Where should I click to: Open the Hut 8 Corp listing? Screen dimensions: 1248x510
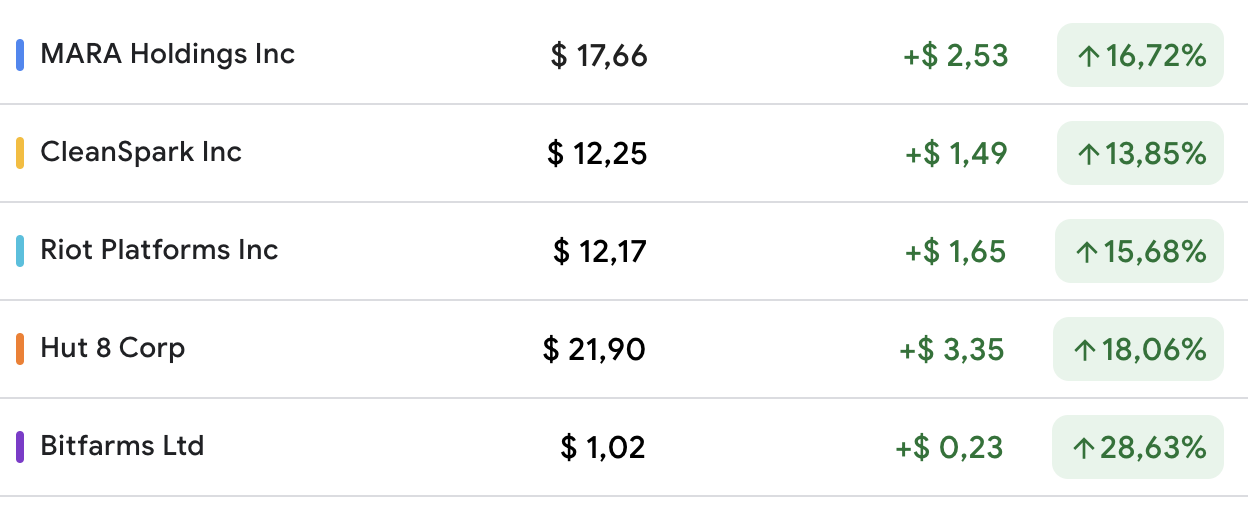click(x=112, y=348)
